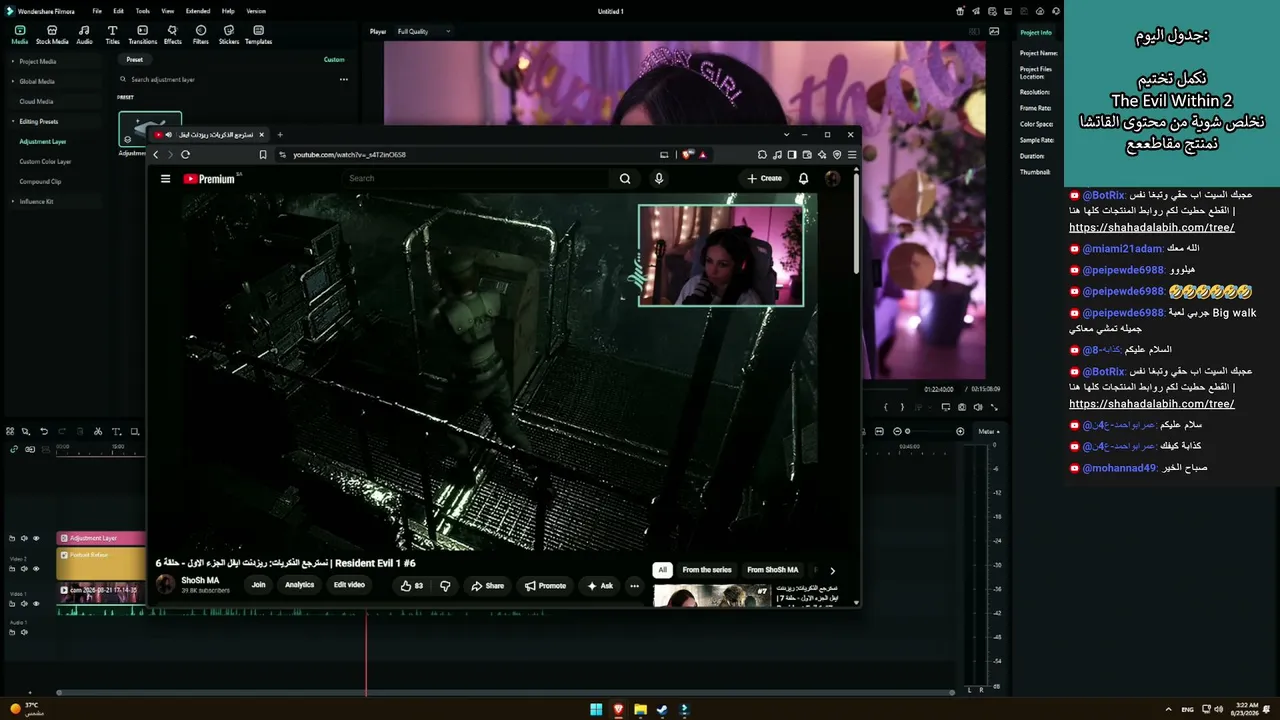The width and height of the screenshot is (1280, 720).
Task: Click the timeline horizontal scrollbar
Action: (505, 692)
